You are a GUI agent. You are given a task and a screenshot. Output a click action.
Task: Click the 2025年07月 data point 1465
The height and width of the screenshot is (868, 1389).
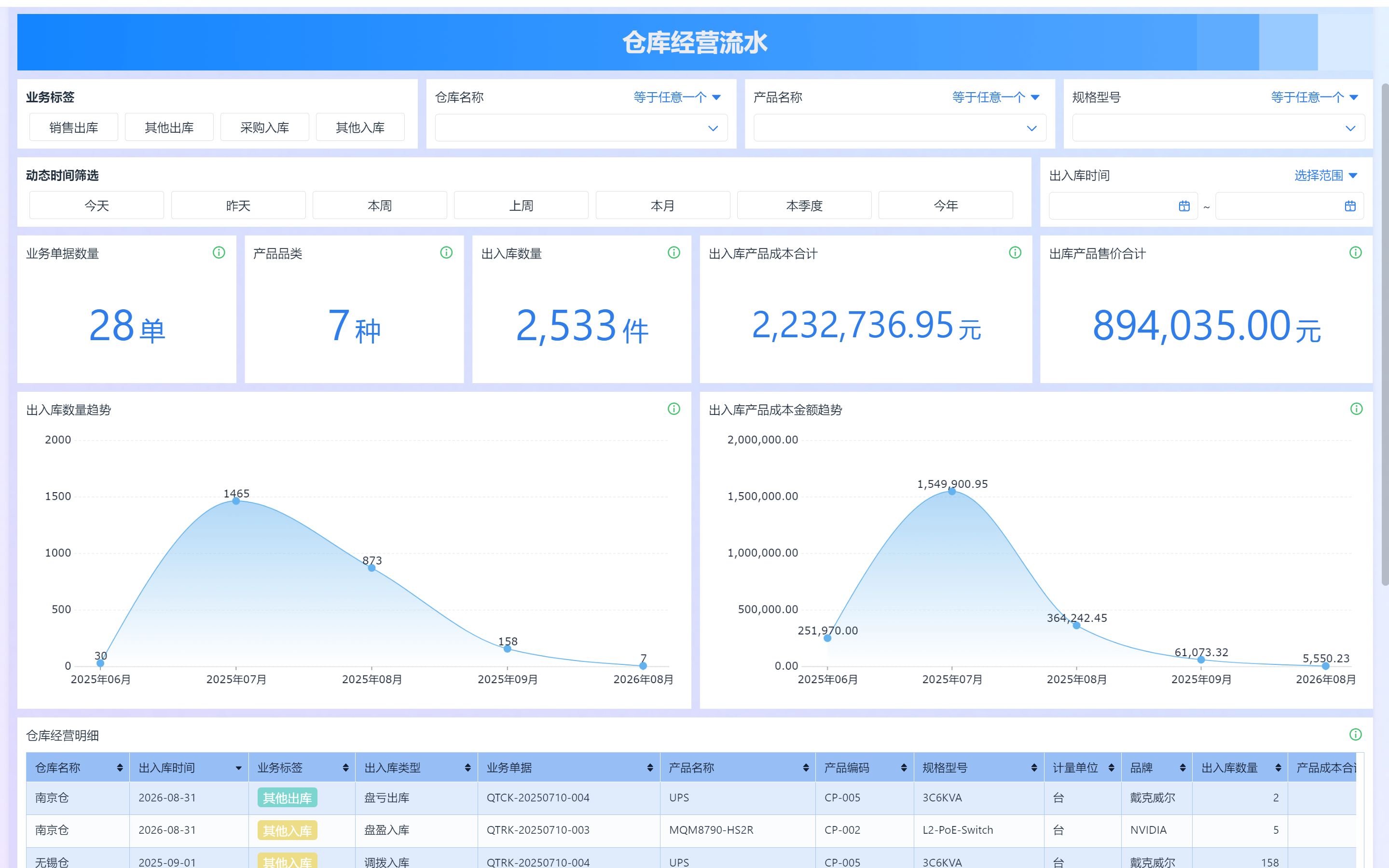click(x=236, y=501)
